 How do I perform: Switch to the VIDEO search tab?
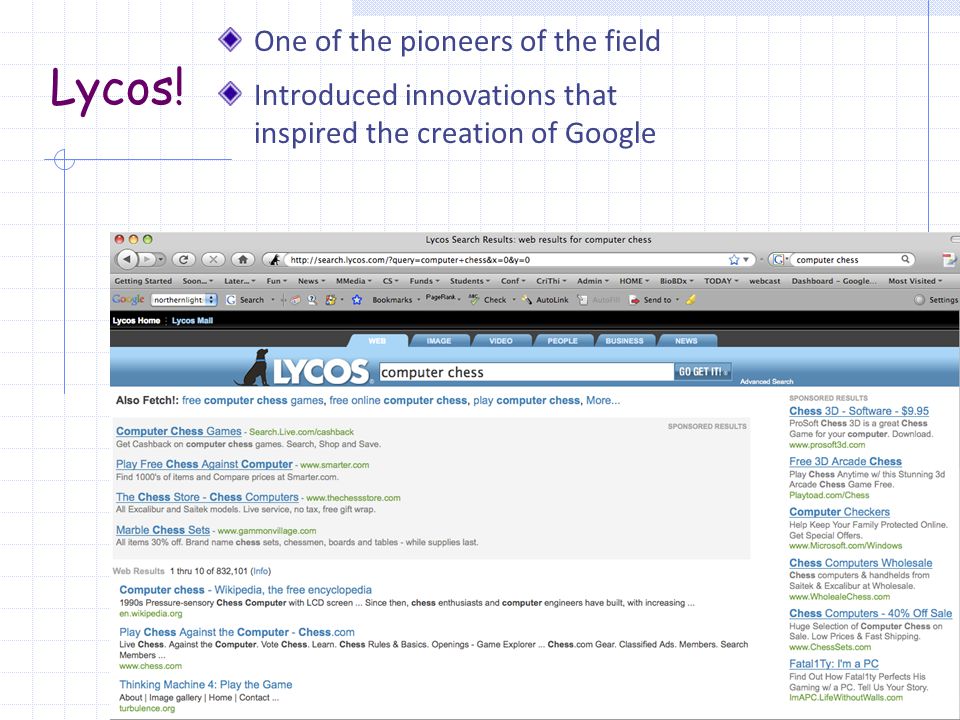501,341
